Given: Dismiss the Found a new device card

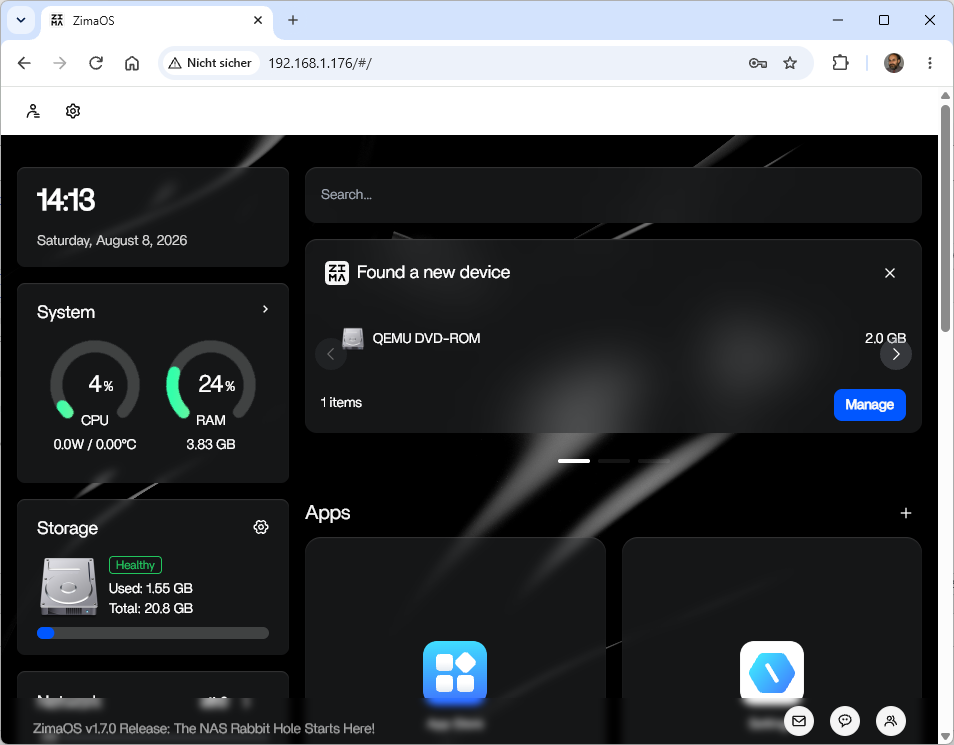Looking at the screenshot, I should point(890,273).
